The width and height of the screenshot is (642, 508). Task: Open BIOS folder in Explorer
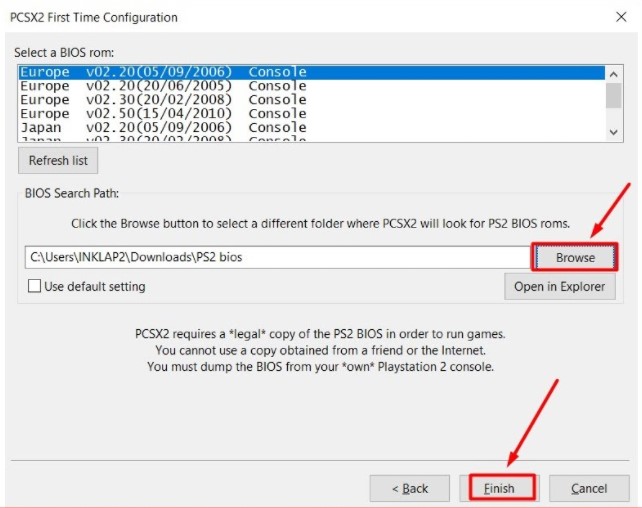559,286
